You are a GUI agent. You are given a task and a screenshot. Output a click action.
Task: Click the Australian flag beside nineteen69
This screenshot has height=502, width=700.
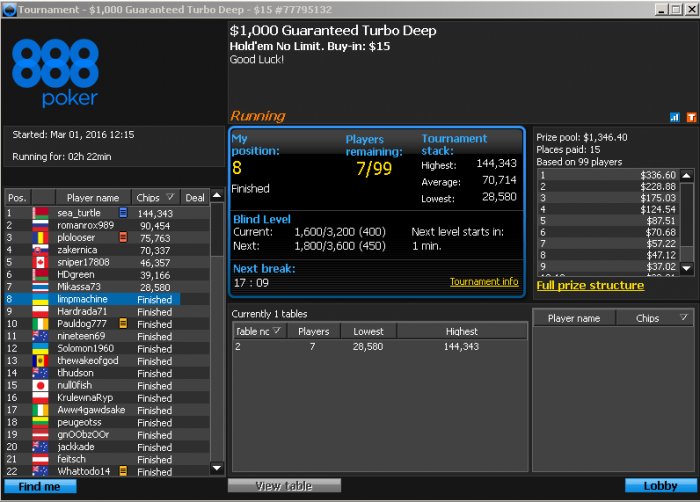(x=40, y=336)
